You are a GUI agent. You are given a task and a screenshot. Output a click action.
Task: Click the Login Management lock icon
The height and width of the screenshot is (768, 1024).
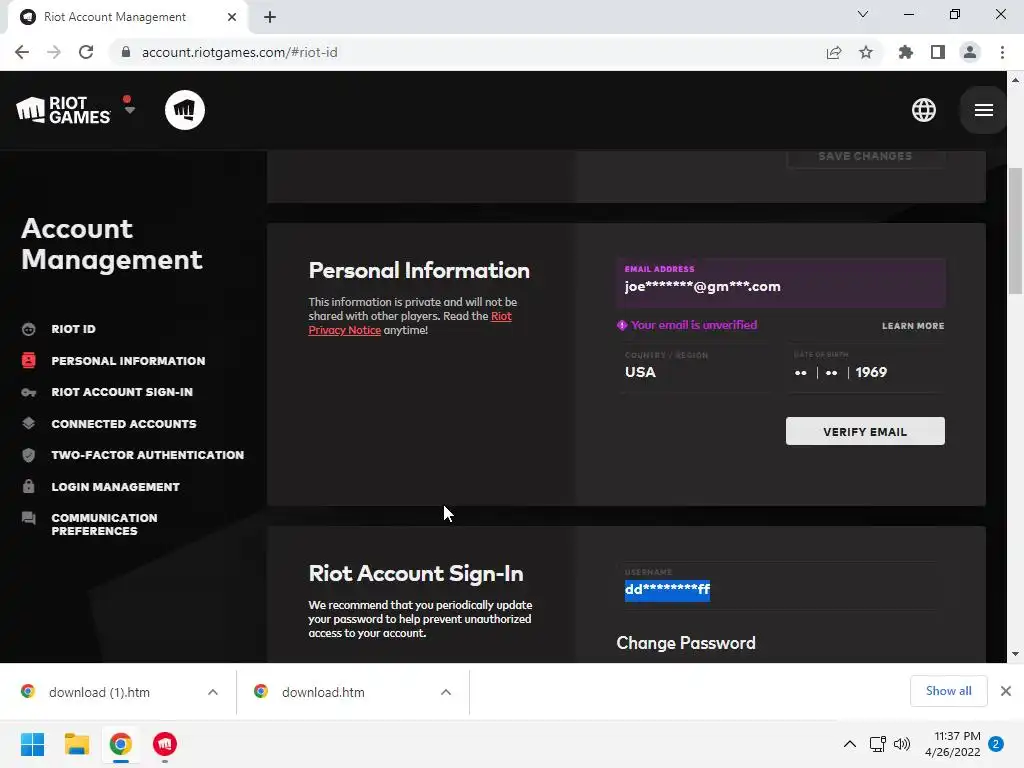click(x=29, y=486)
